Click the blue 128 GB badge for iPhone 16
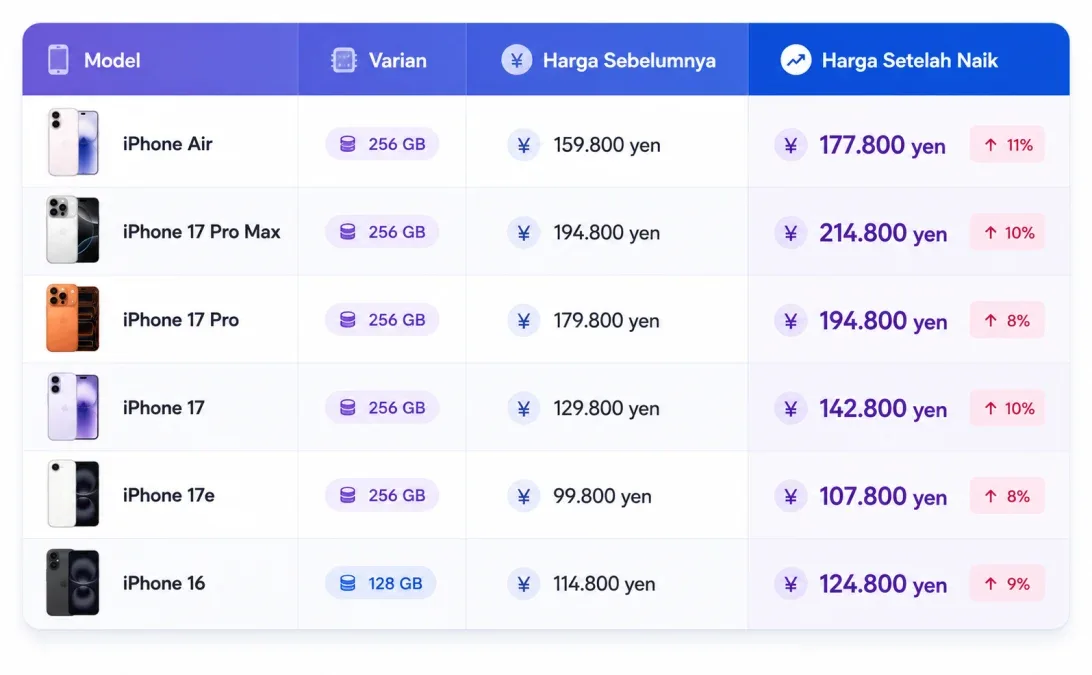The image size is (1092, 675). pyautogui.click(x=381, y=583)
